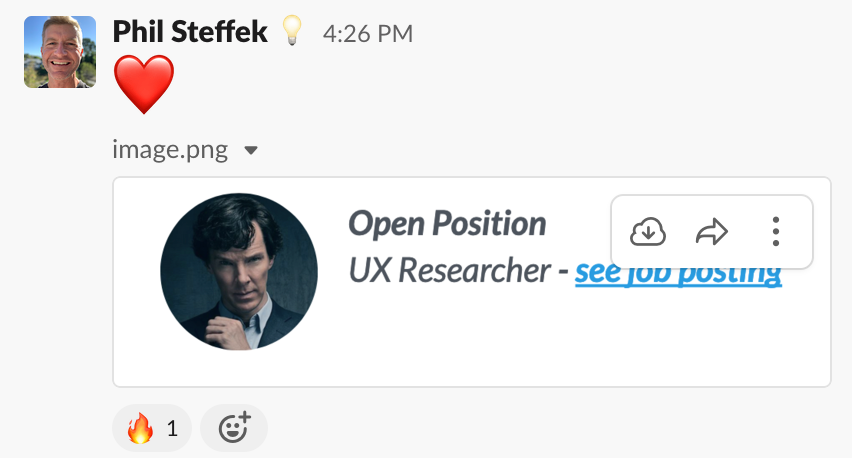The height and width of the screenshot is (458, 852).
Task: Click the fire reaction count 1
Action: pos(172,429)
